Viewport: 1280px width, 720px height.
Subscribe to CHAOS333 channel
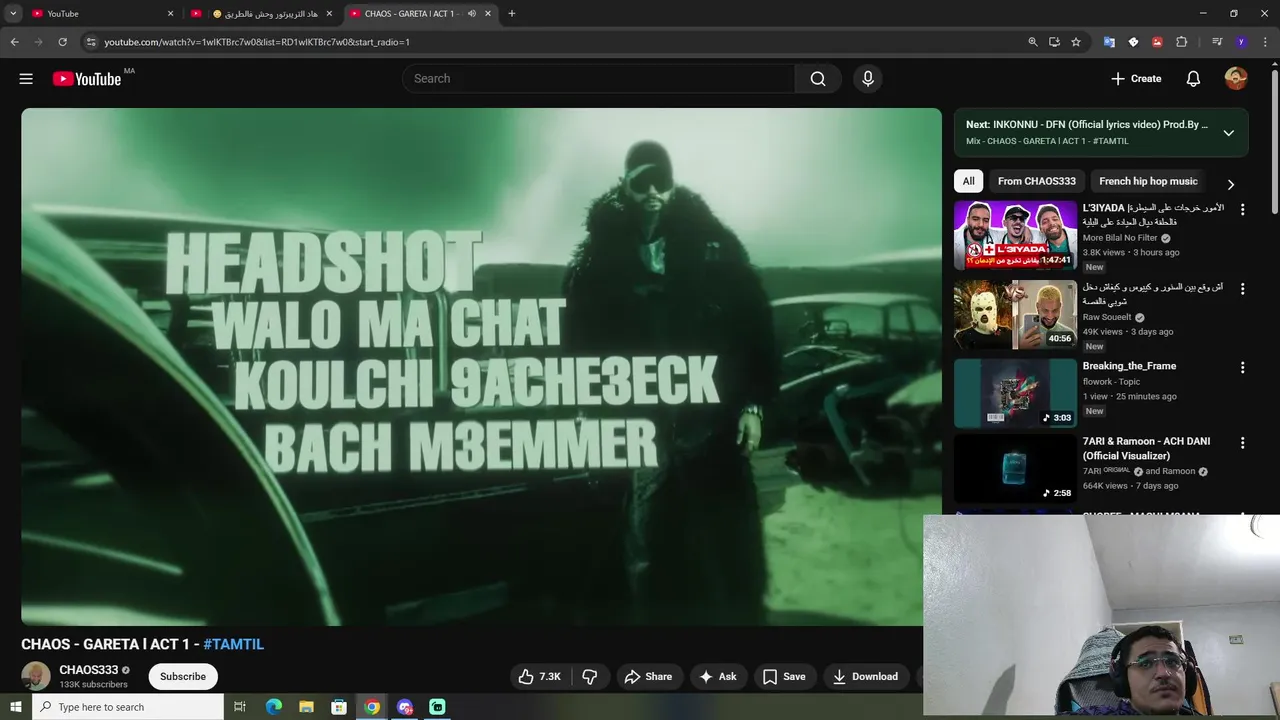coord(183,677)
